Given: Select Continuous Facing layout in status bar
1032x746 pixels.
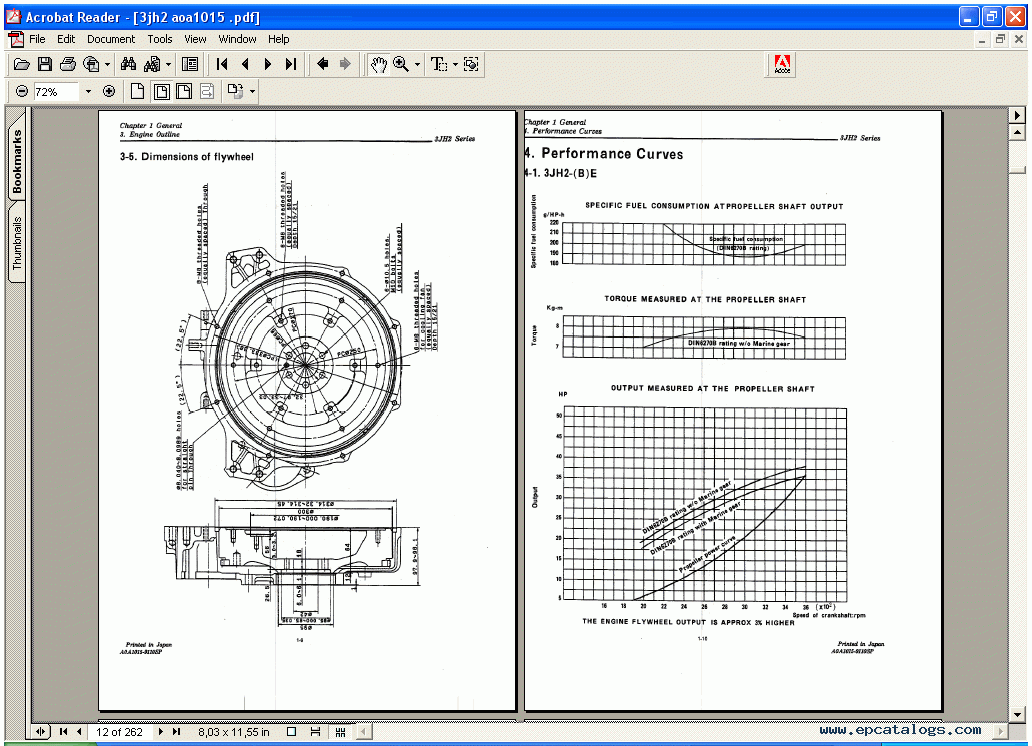Looking at the screenshot, I should tap(340, 732).
